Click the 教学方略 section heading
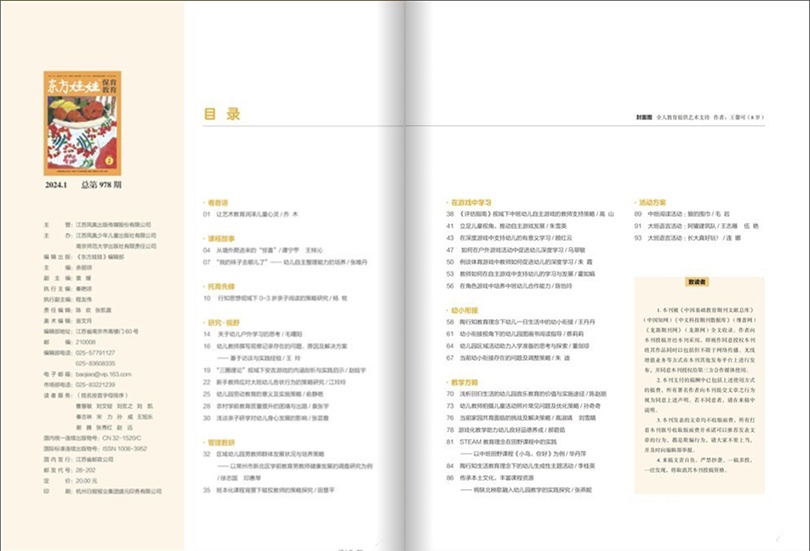 click(x=464, y=383)
